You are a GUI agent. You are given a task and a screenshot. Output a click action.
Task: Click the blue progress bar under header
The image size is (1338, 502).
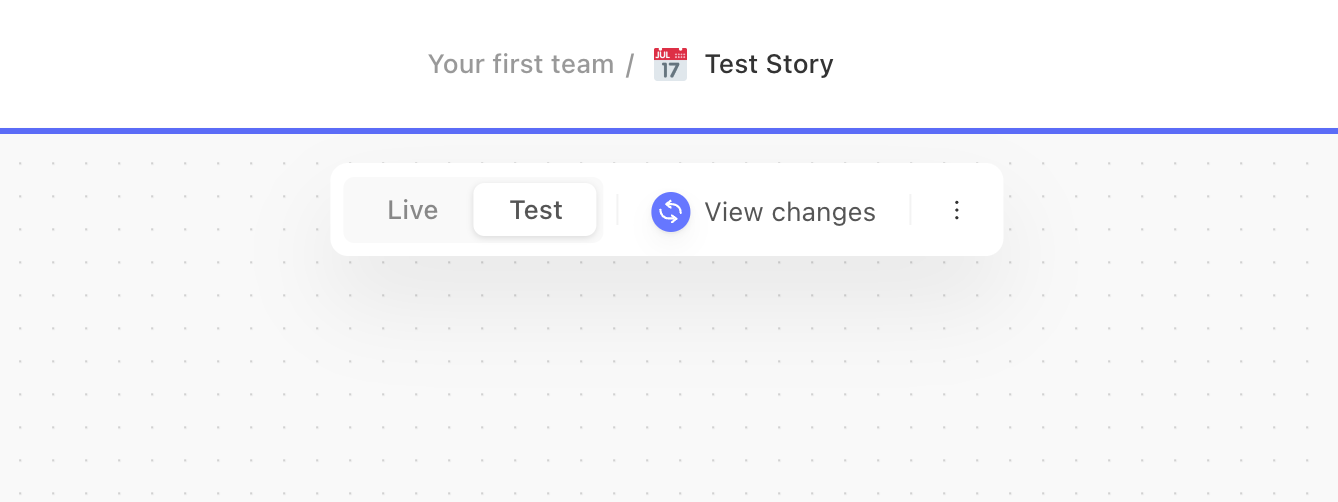tap(669, 131)
